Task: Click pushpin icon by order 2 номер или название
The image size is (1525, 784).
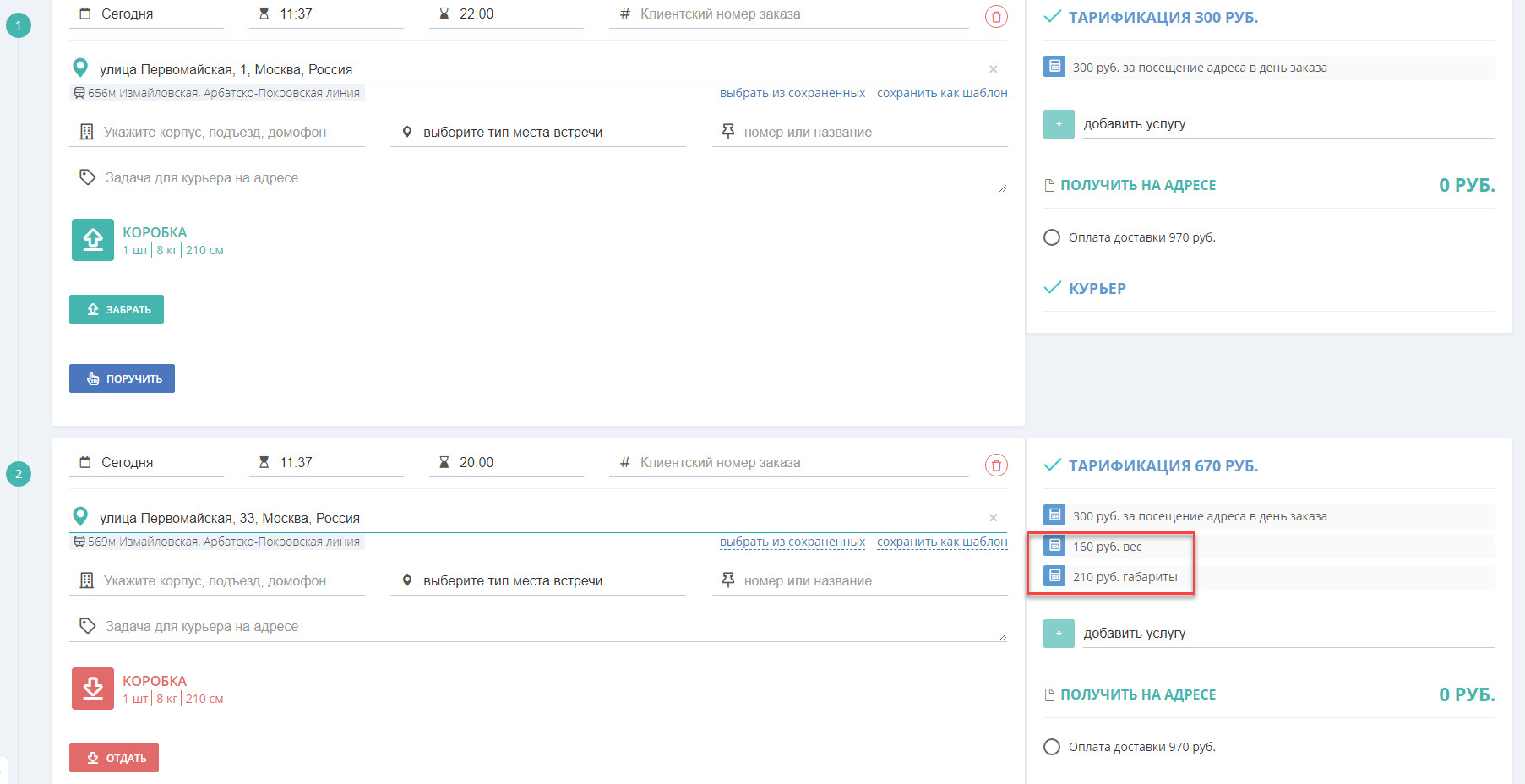Action: pos(727,580)
